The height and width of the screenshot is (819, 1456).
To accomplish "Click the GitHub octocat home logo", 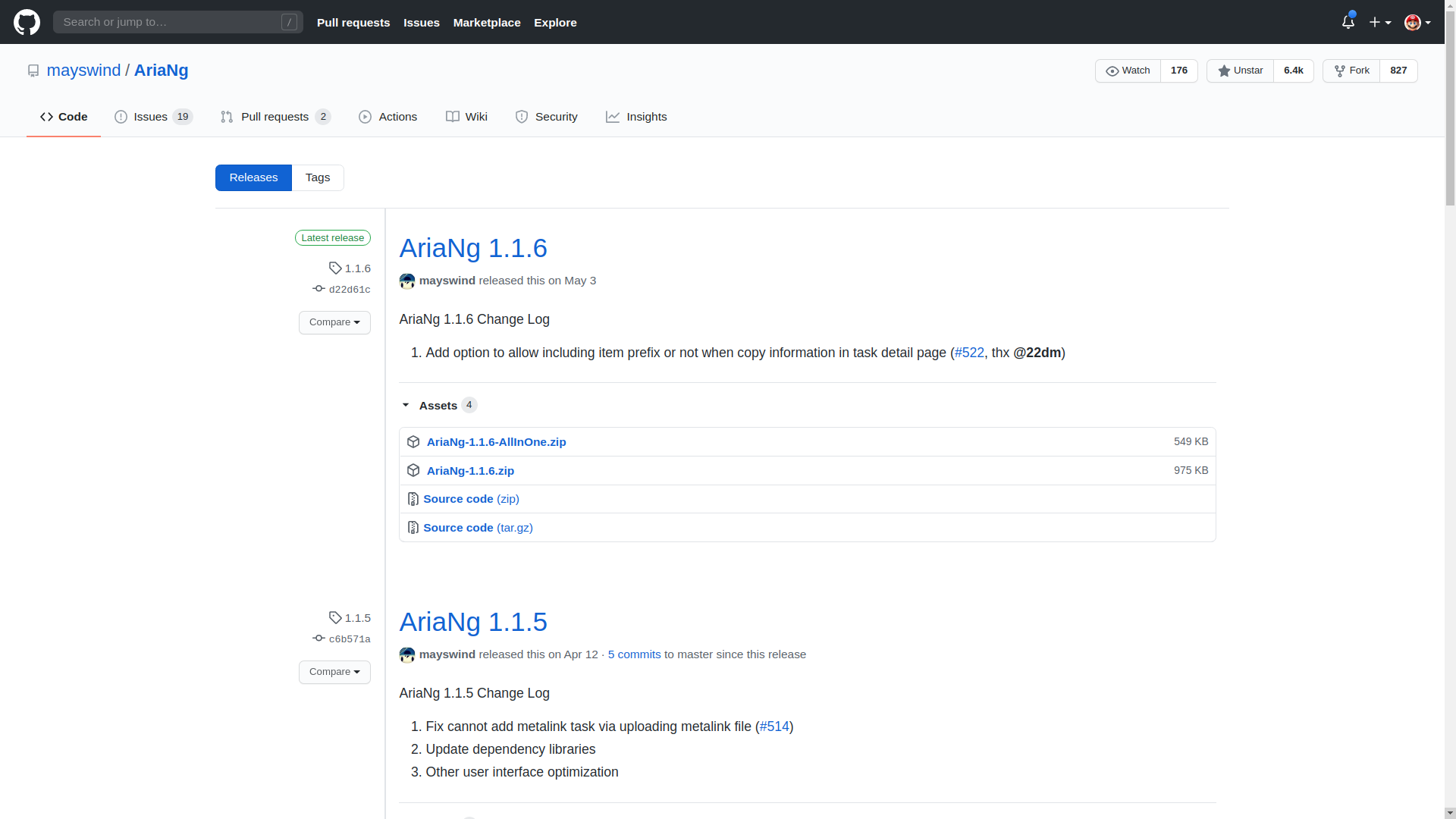I will click(27, 22).
